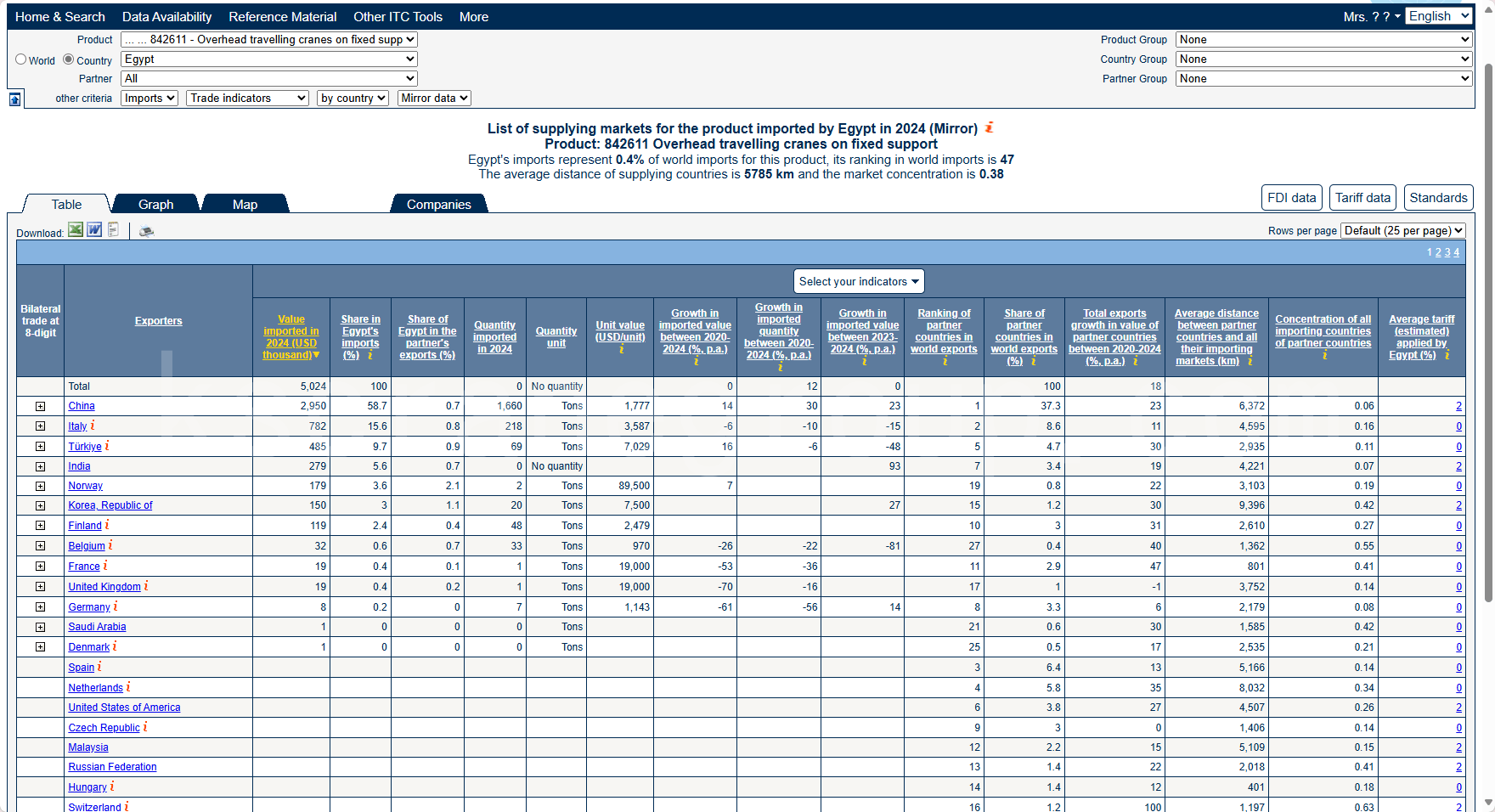Click the Standards button
The height and width of the screenshot is (812, 1495).
coord(1439,198)
